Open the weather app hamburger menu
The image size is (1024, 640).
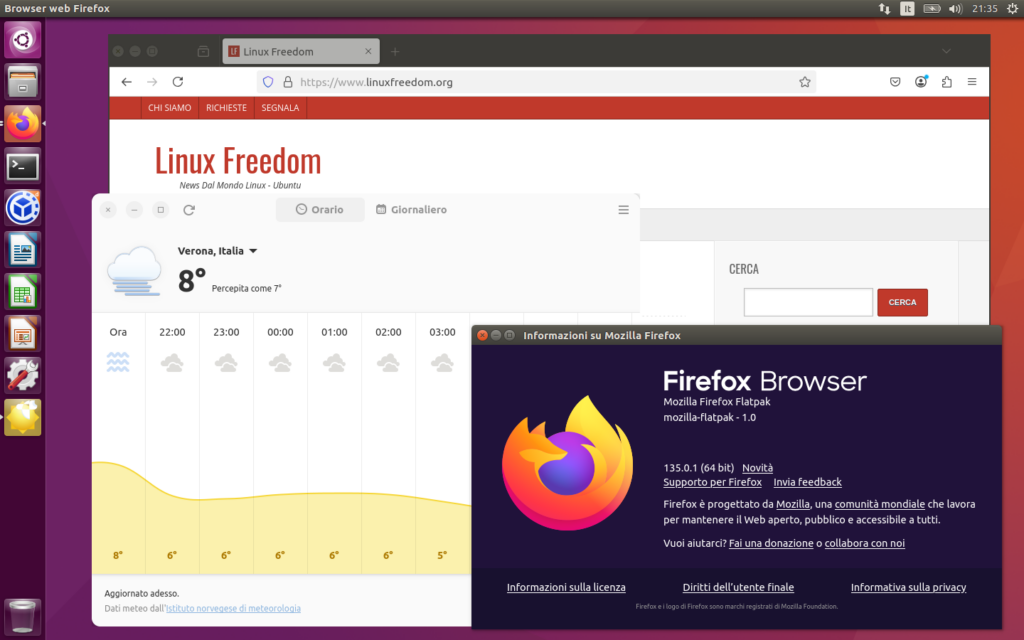click(623, 210)
